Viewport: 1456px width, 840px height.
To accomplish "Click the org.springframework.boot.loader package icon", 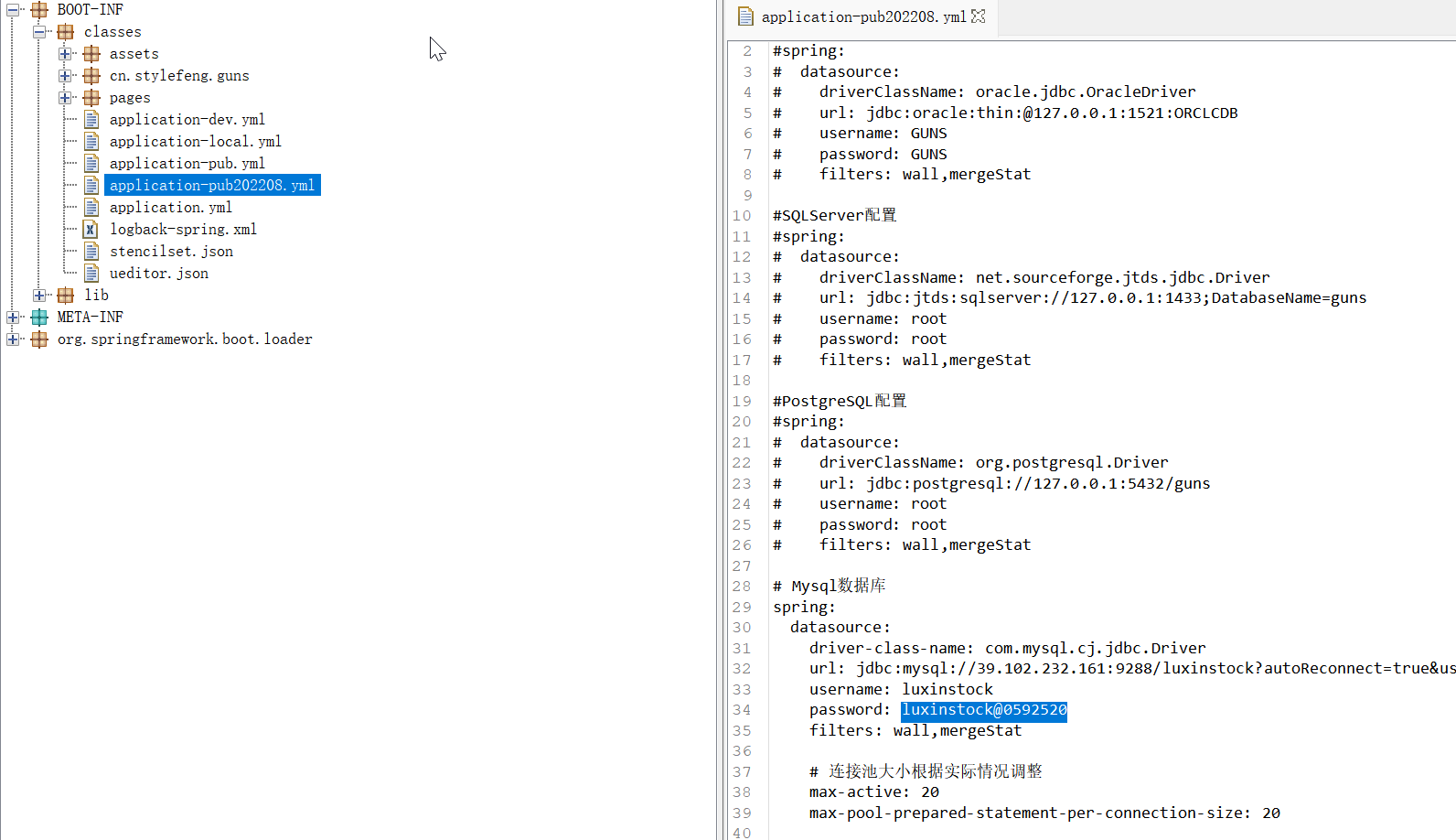I will tap(39, 339).
